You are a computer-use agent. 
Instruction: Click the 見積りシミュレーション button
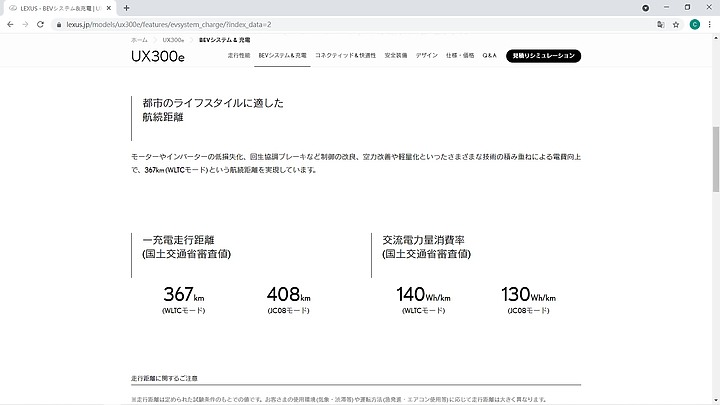(543, 56)
